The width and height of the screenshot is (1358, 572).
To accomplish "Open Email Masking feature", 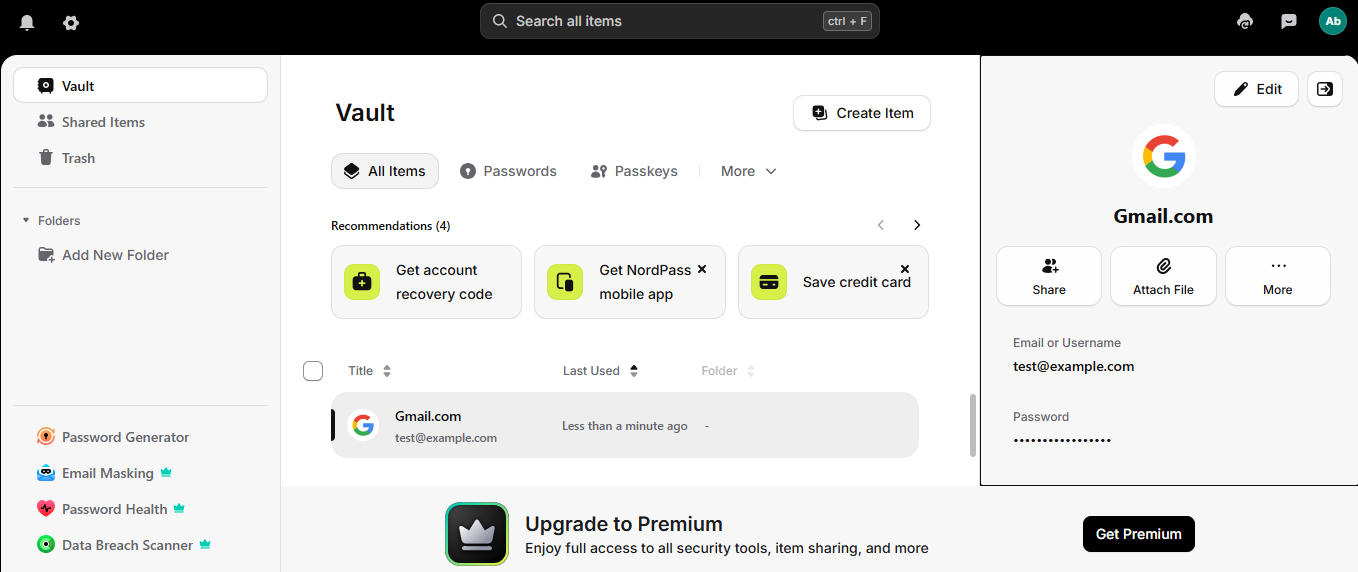I will click(x=105, y=473).
